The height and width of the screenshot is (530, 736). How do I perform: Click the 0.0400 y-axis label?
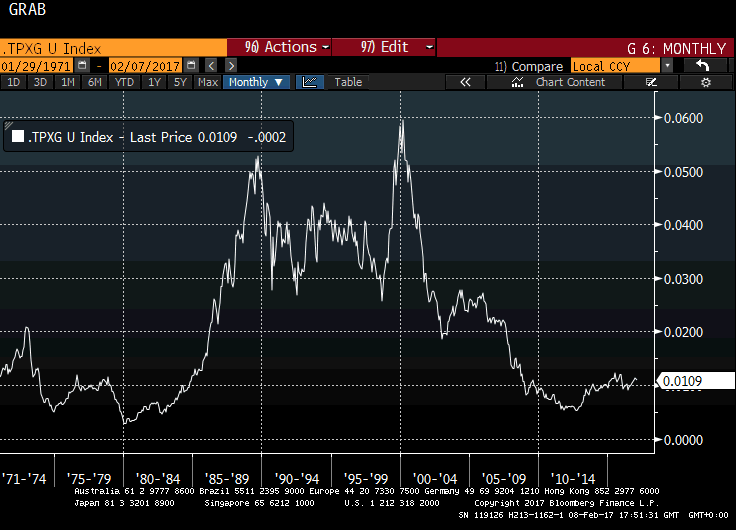pyautogui.click(x=683, y=225)
